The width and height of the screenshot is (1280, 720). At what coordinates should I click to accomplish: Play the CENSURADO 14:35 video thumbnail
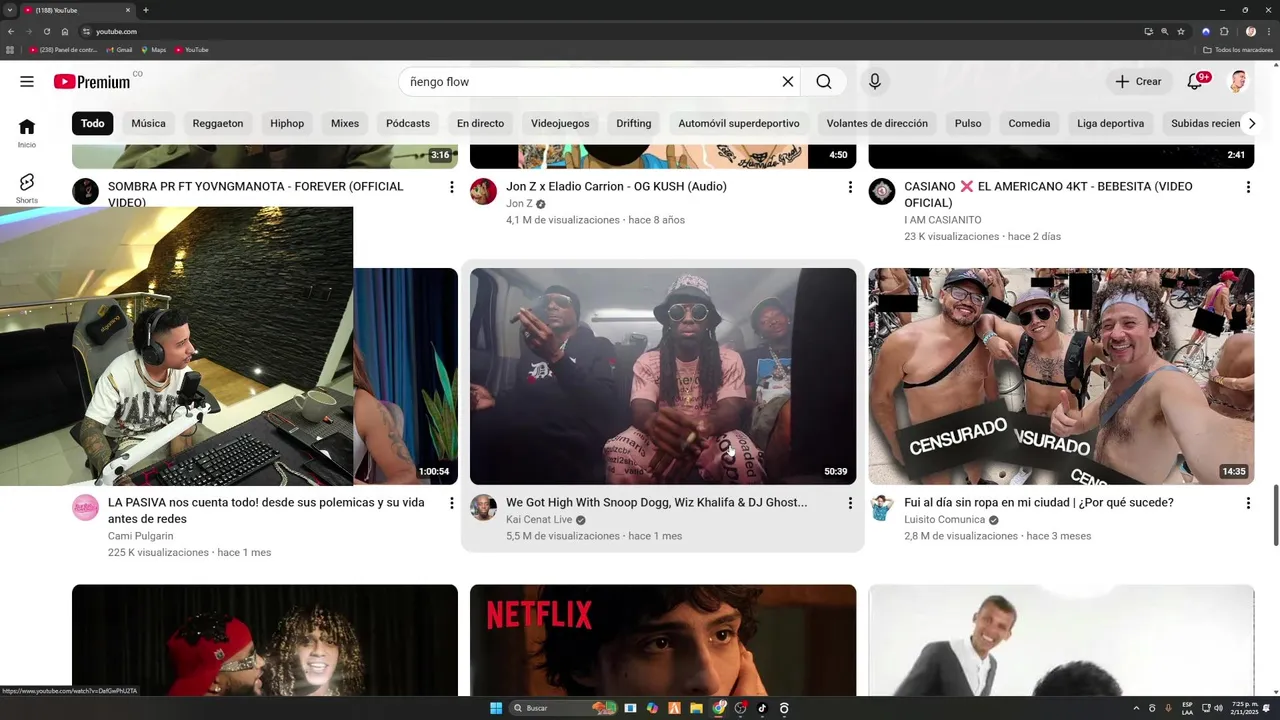click(1061, 376)
